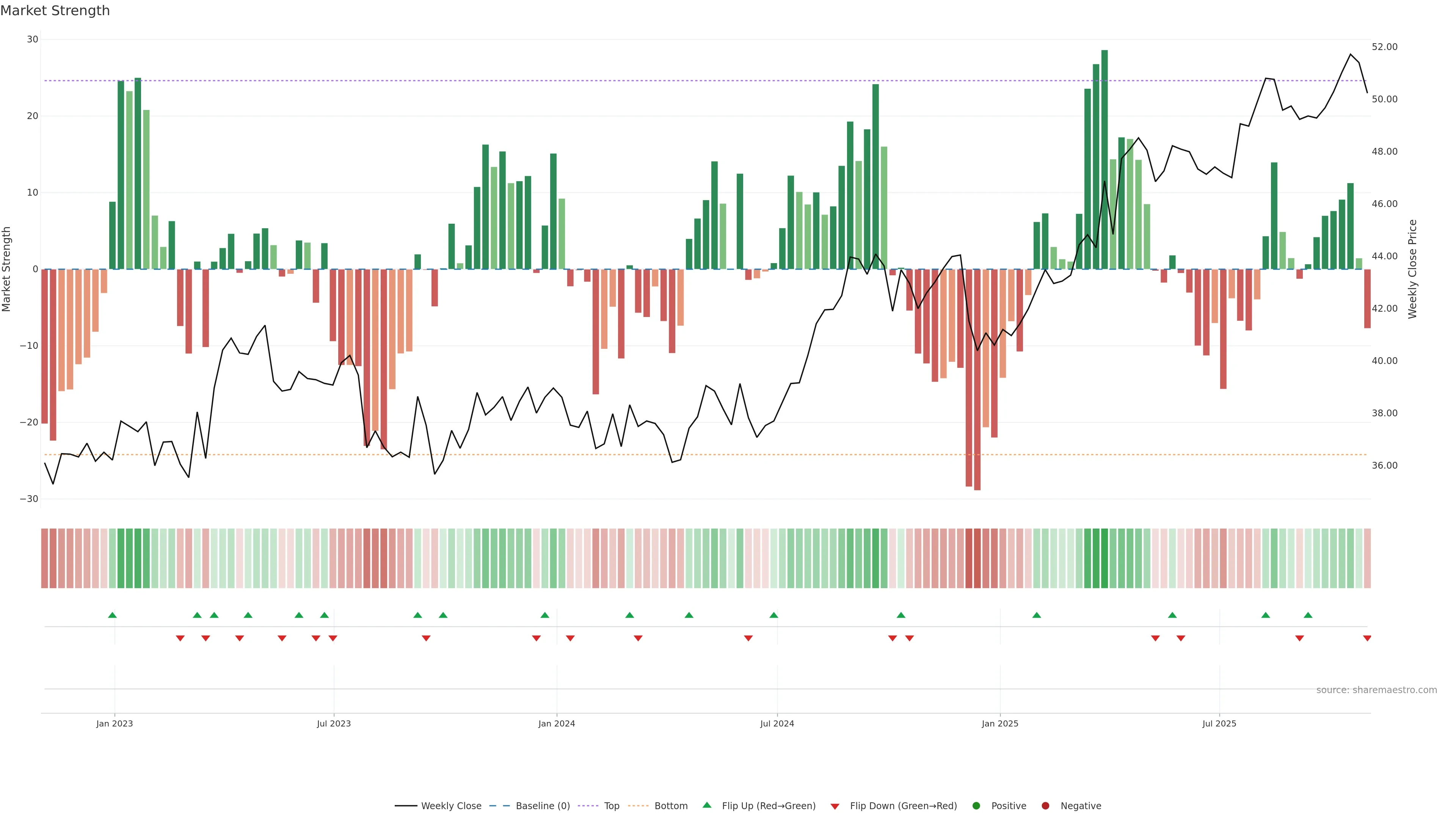This screenshot has width=1456, height=819.
Task: Click Negative red circle legend icon
Action: [x=1045, y=805]
